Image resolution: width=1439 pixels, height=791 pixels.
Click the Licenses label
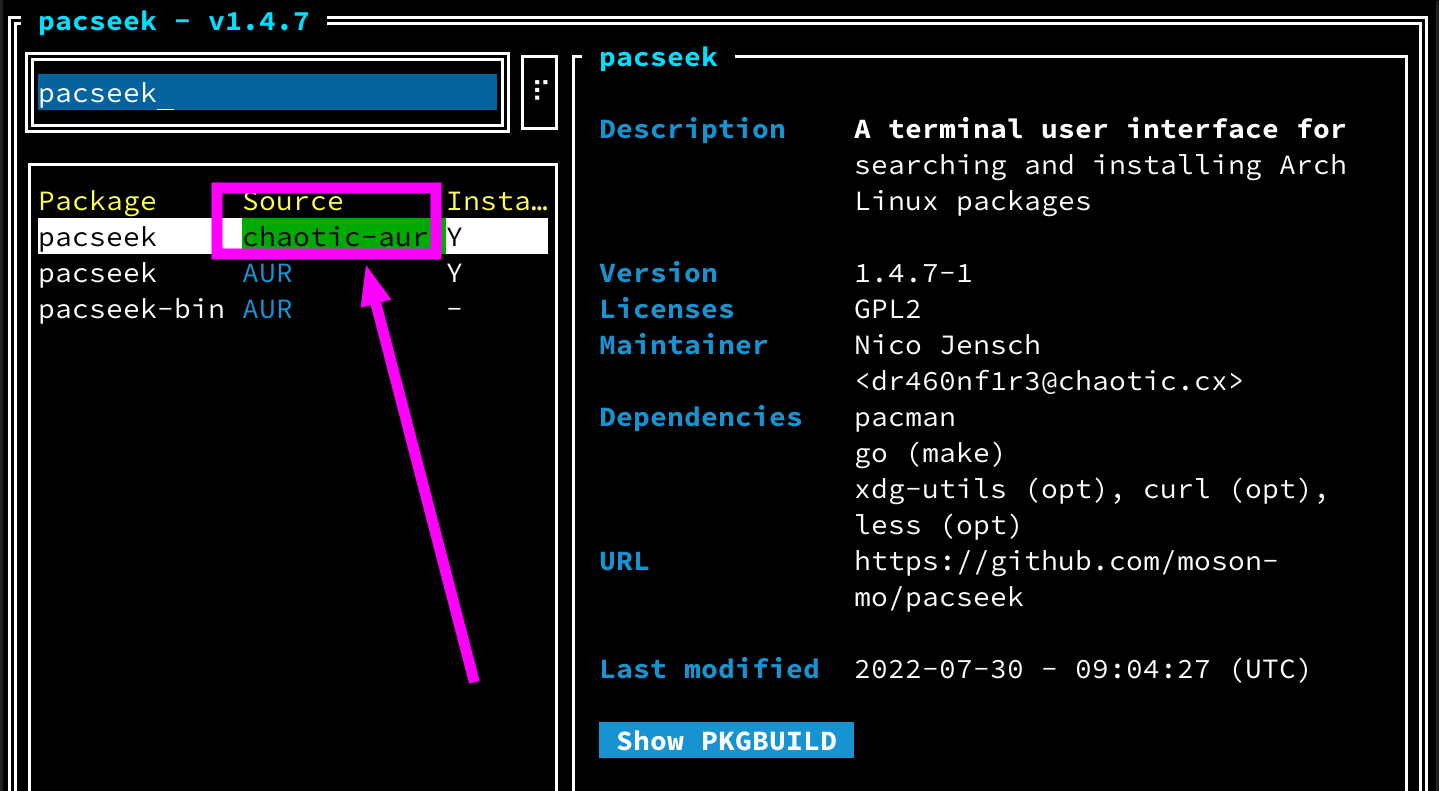pos(667,309)
